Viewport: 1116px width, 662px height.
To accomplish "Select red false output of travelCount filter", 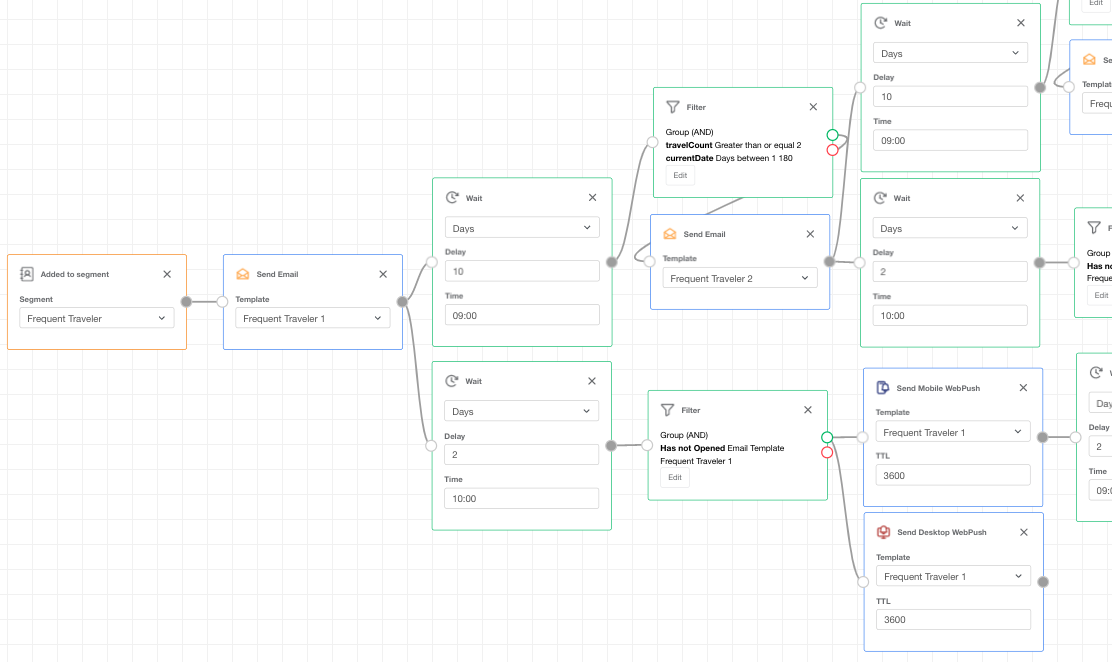I will pos(832,150).
